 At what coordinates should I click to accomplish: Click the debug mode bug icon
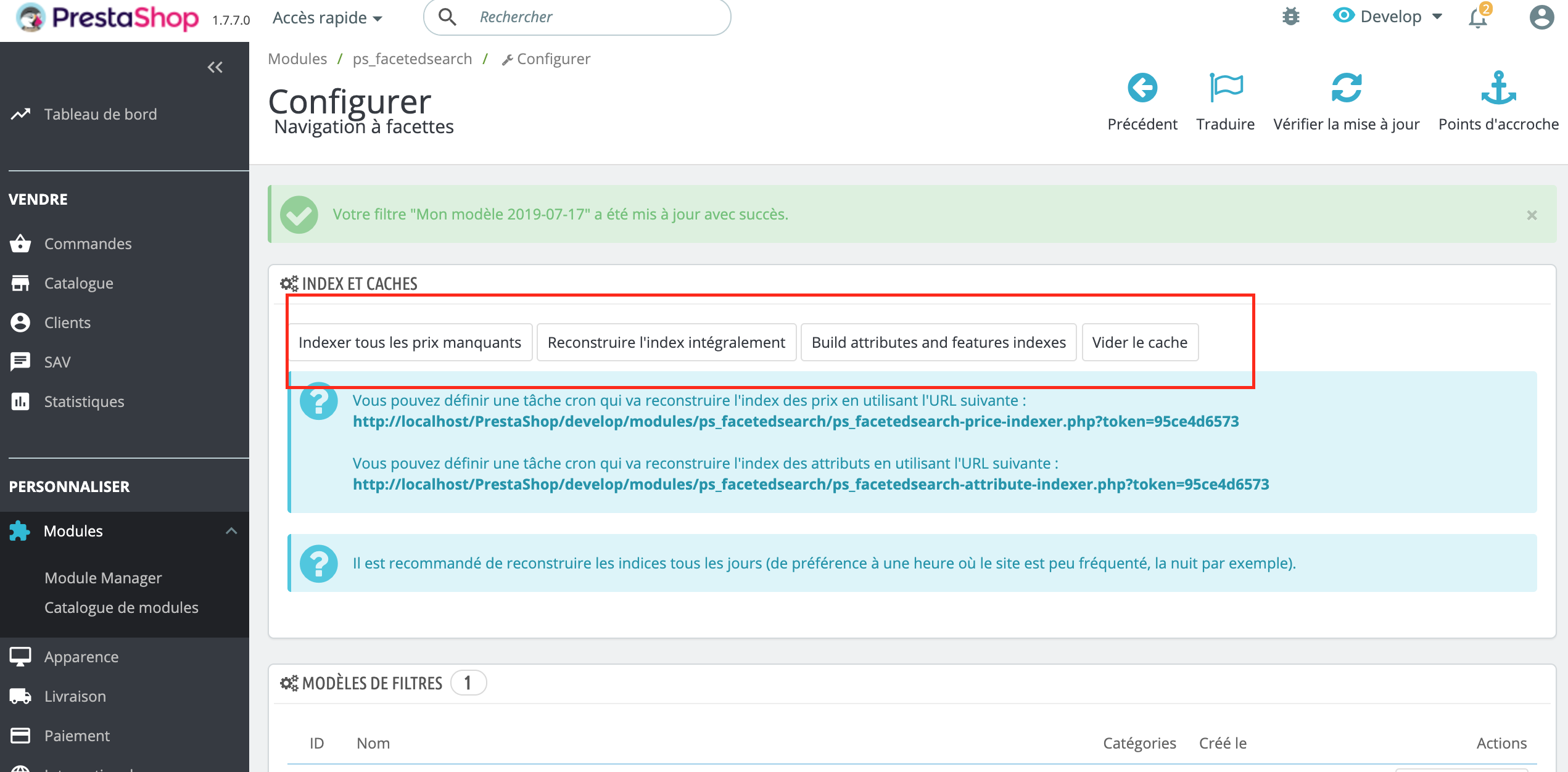pyautogui.click(x=1290, y=17)
